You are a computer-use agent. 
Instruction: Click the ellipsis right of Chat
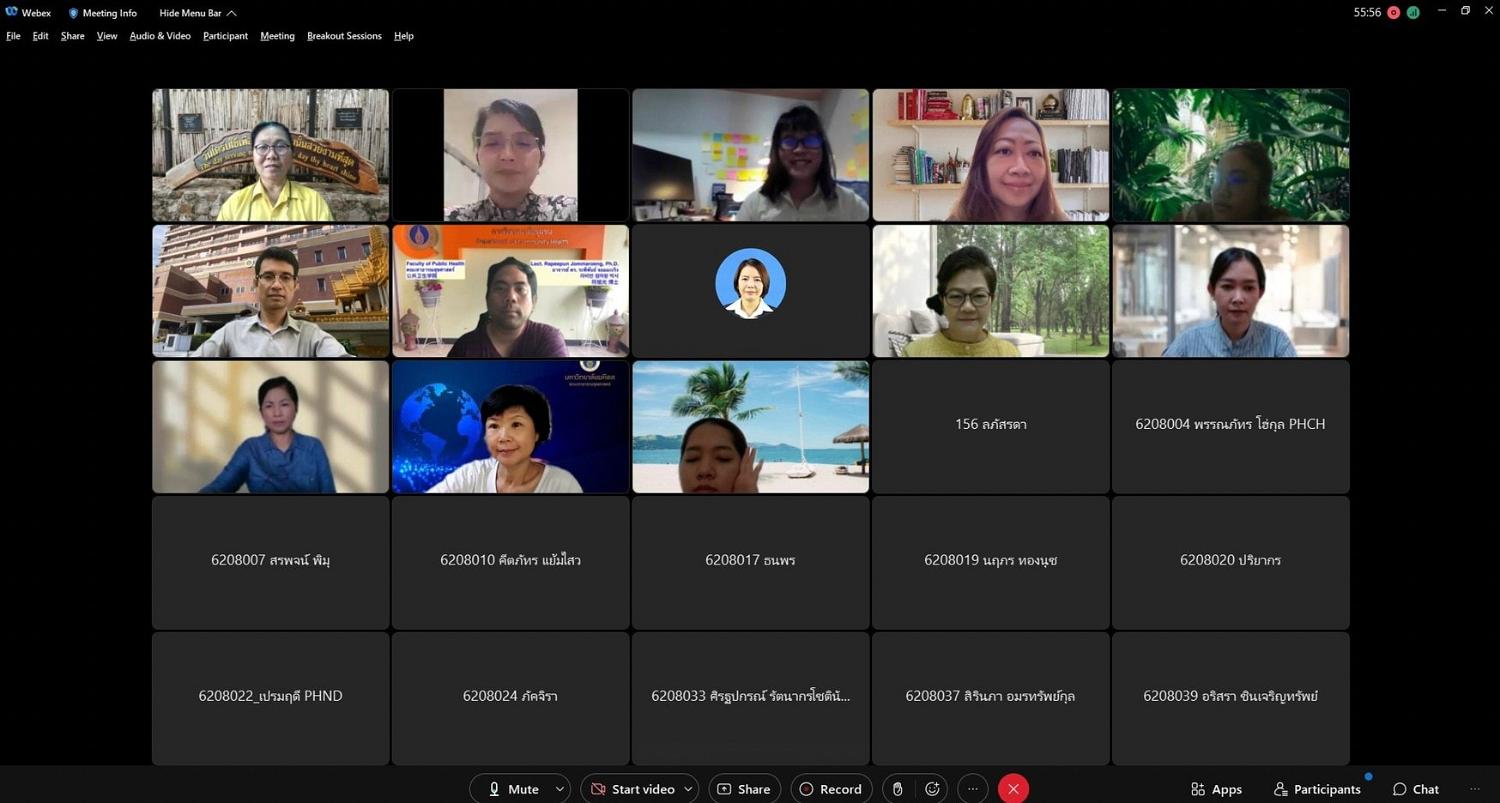(1474, 789)
